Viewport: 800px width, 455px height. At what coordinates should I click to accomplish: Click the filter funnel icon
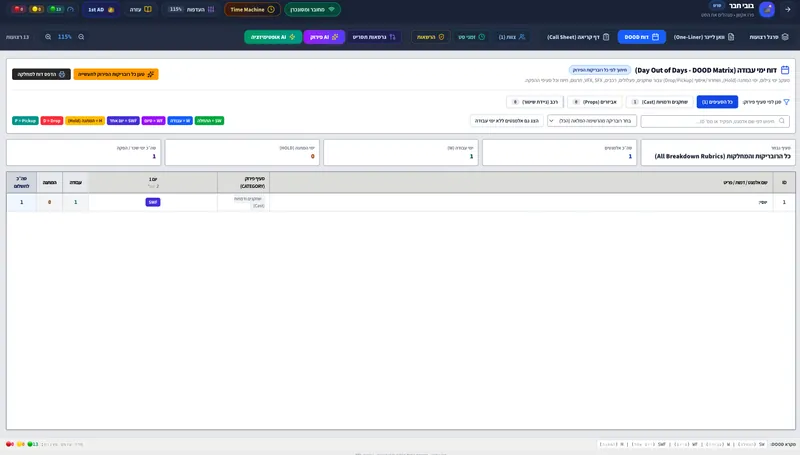click(786, 102)
